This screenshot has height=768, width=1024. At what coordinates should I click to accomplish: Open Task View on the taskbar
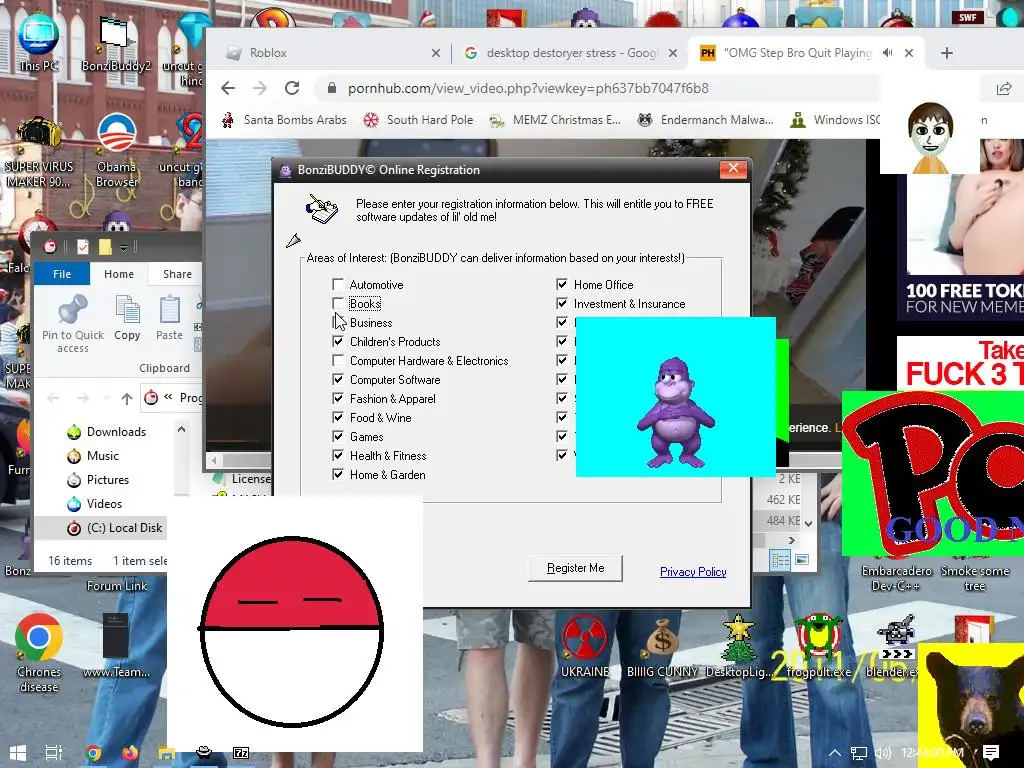point(54,753)
